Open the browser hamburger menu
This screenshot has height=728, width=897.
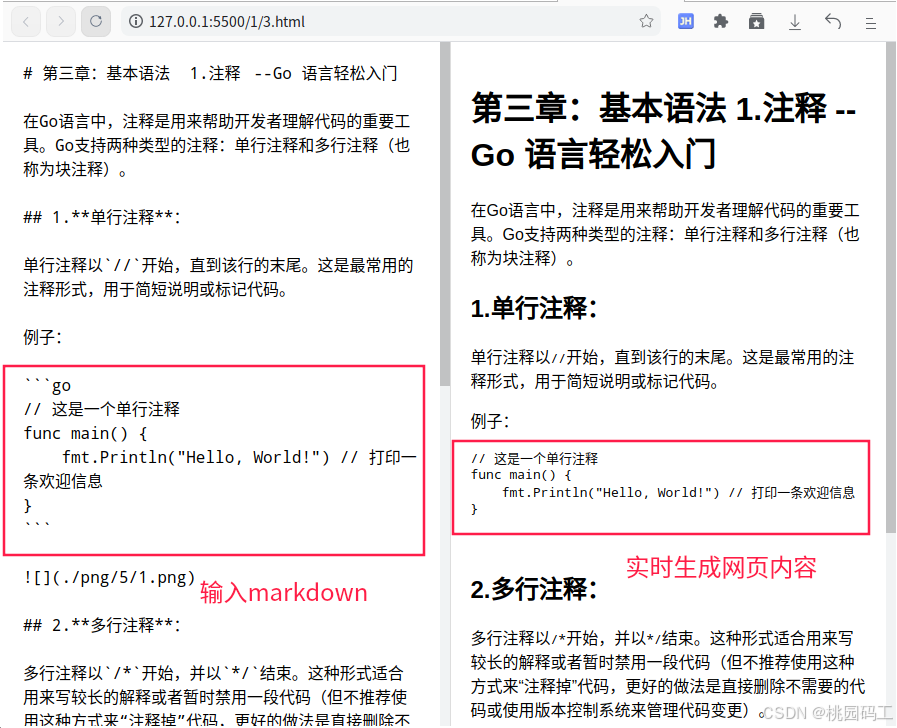(x=871, y=23)
